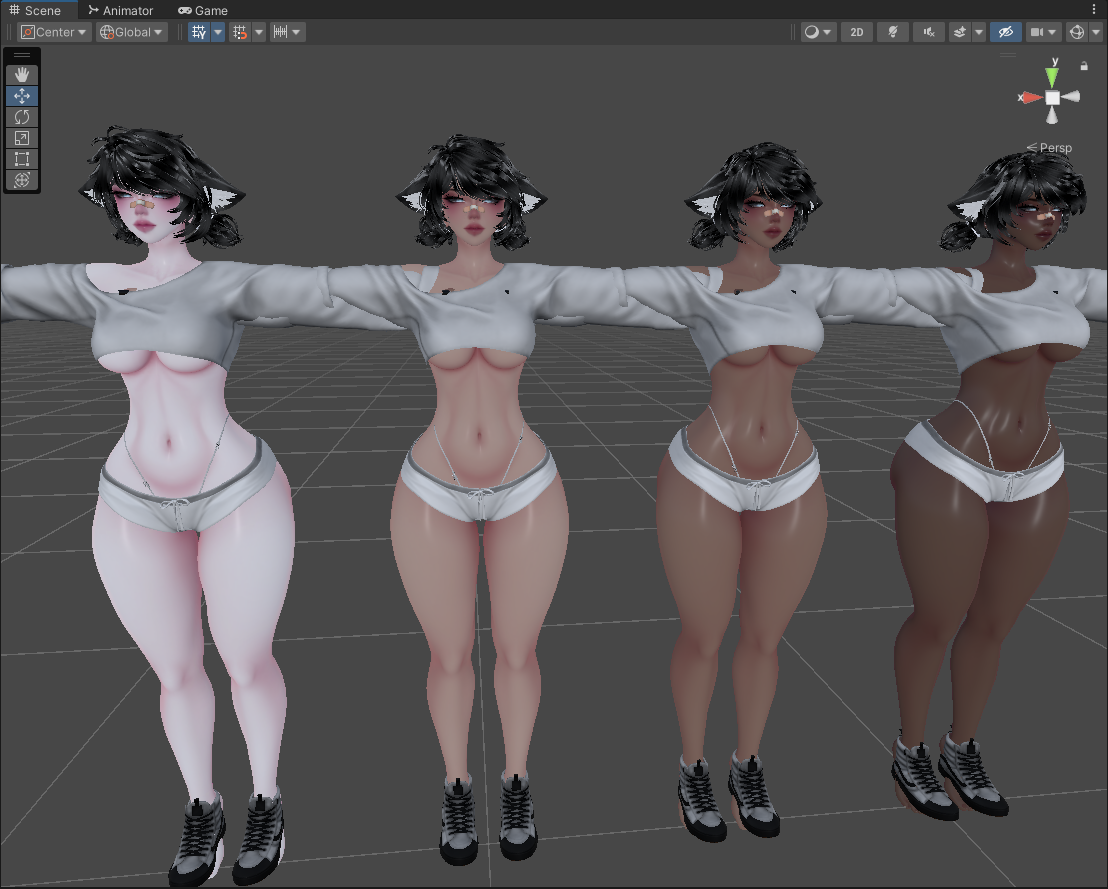Click the orientation overlay drag handle
Screen dimensions: 1108x889
click(x=1008, y=54)
